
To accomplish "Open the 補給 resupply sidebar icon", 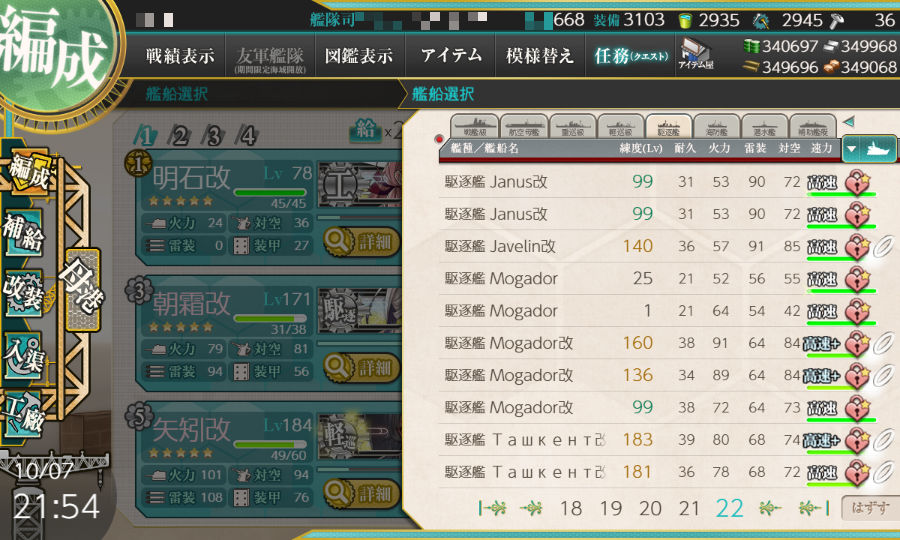I will click(x=24, y=234).
